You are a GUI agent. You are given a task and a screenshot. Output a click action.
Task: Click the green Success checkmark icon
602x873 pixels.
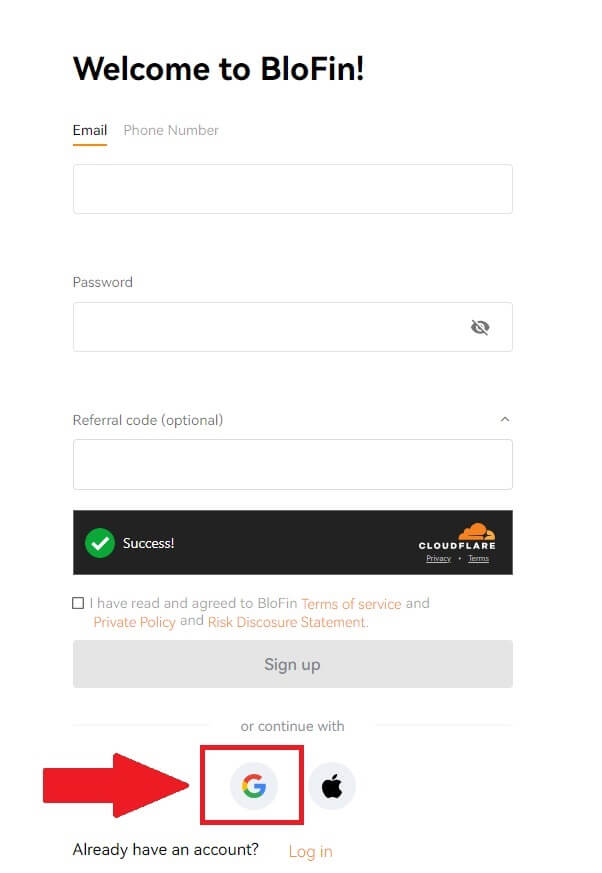click(100, 543)
